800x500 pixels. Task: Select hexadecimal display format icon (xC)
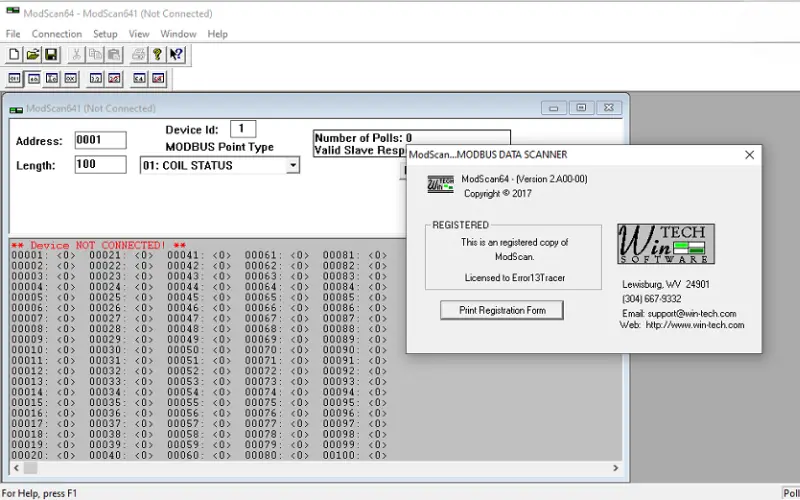pos(52,79)
